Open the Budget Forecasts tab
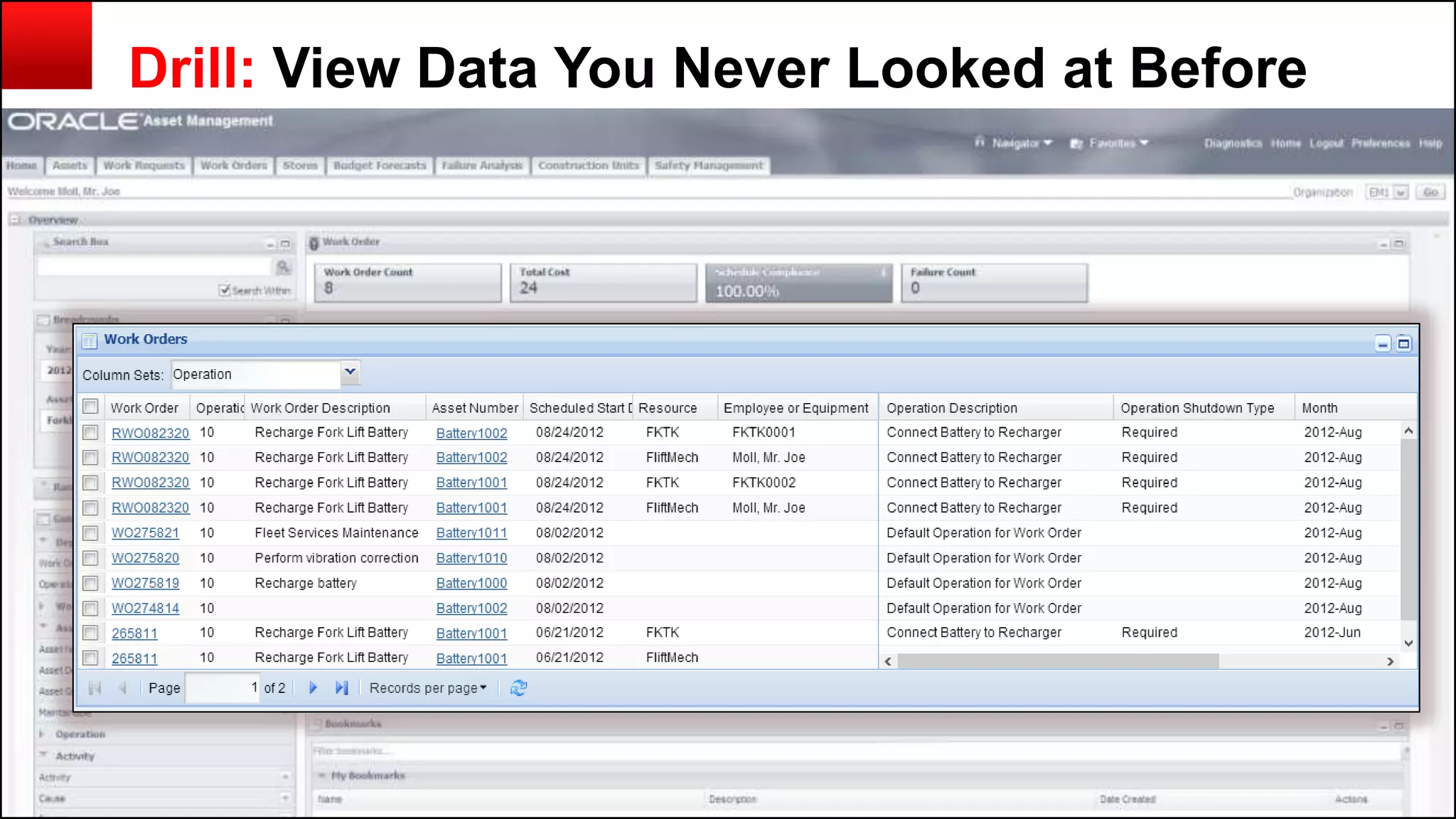1456x819 pixels. point(380,165)
